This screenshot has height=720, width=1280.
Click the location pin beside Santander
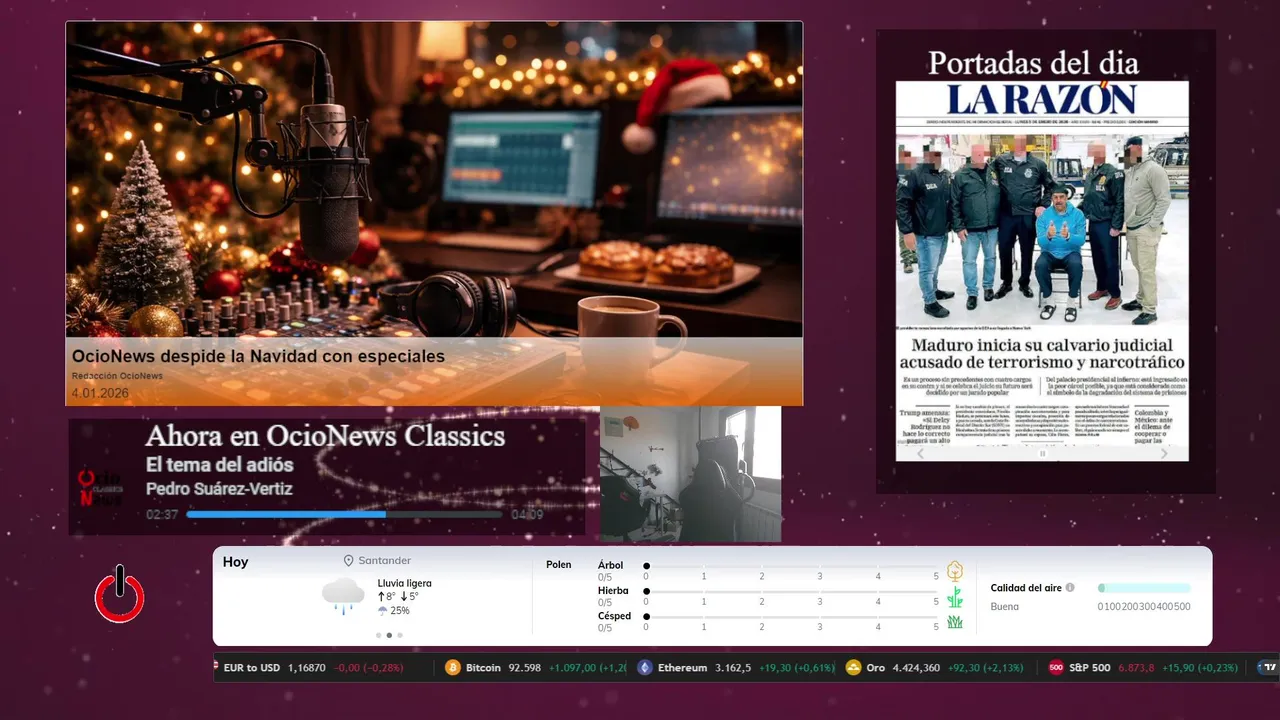tap(349, 561)
